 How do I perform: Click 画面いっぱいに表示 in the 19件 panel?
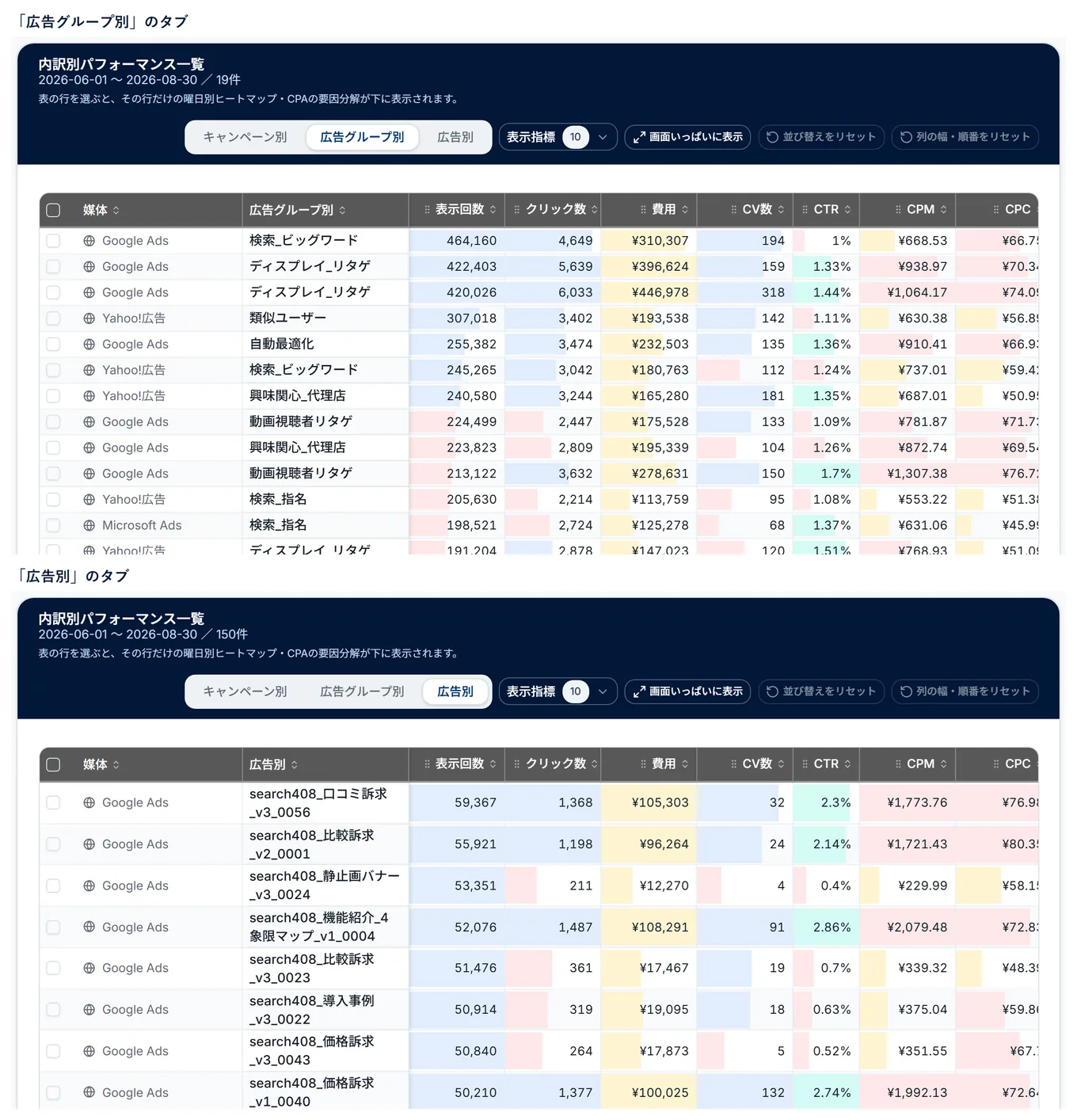pyautogui.click(x=687, y=137)
